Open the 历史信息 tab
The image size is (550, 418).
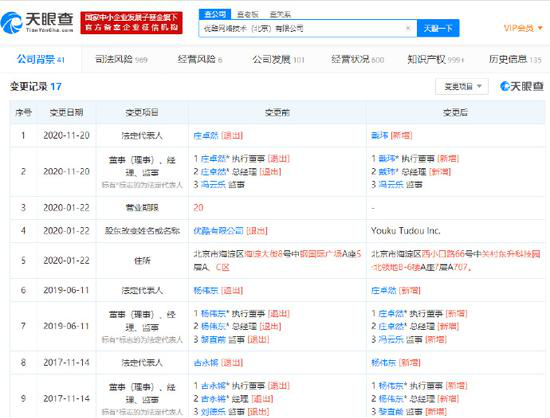pos(515,59)
